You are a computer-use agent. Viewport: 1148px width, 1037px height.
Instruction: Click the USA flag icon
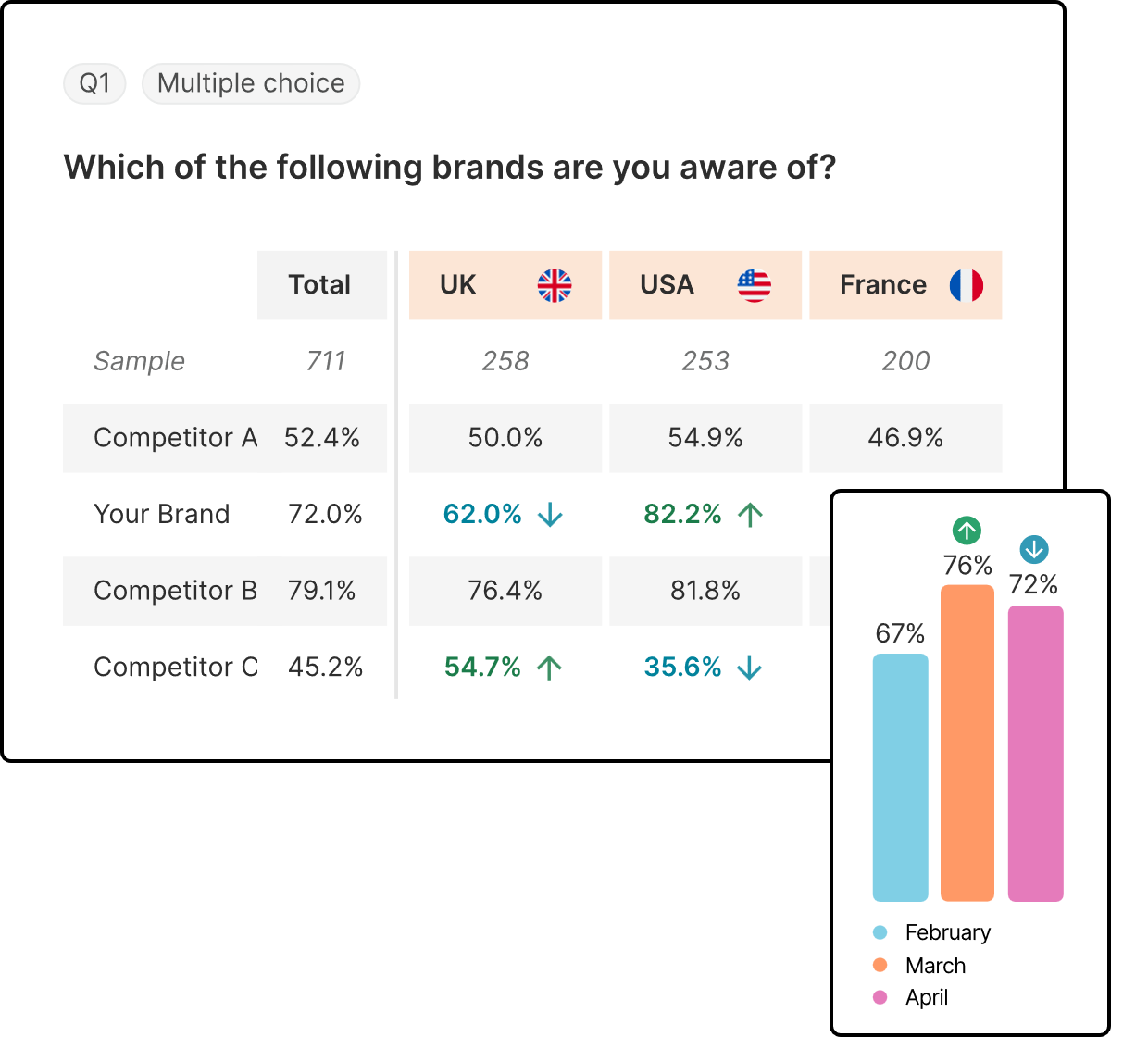755,285
